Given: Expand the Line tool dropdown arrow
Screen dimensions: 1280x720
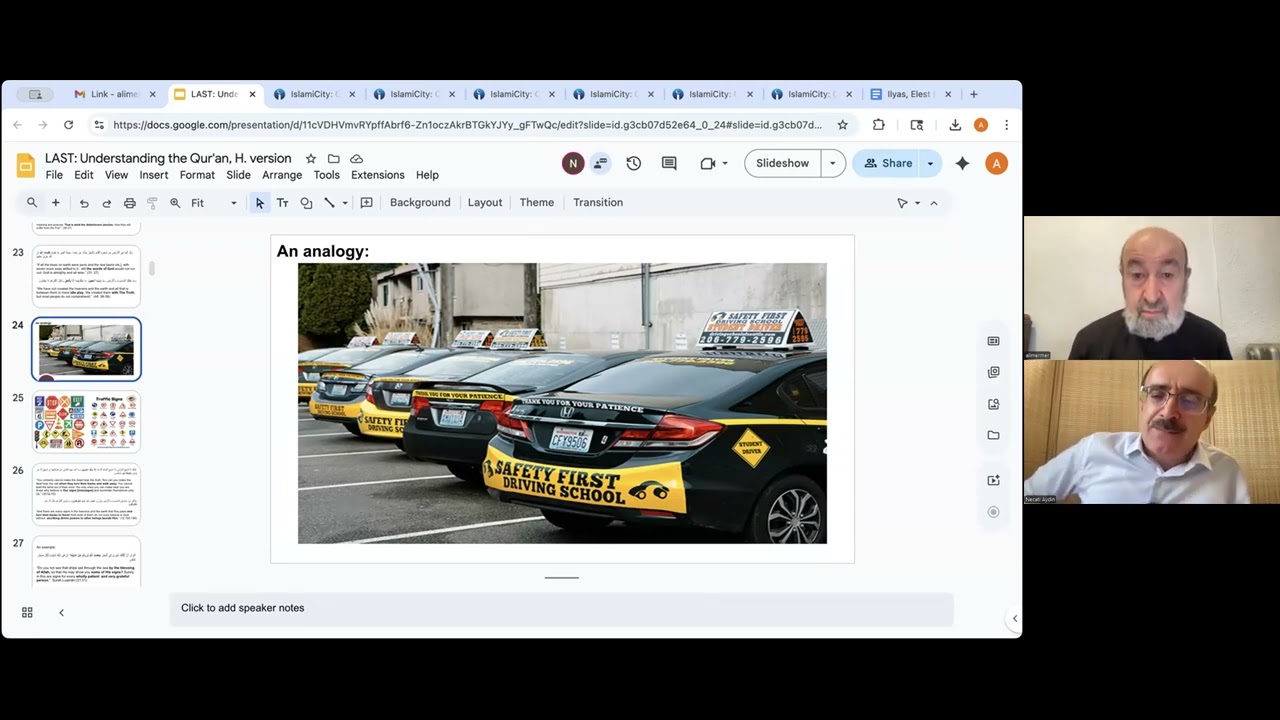Looking at the screenshot, I should 345,203.
